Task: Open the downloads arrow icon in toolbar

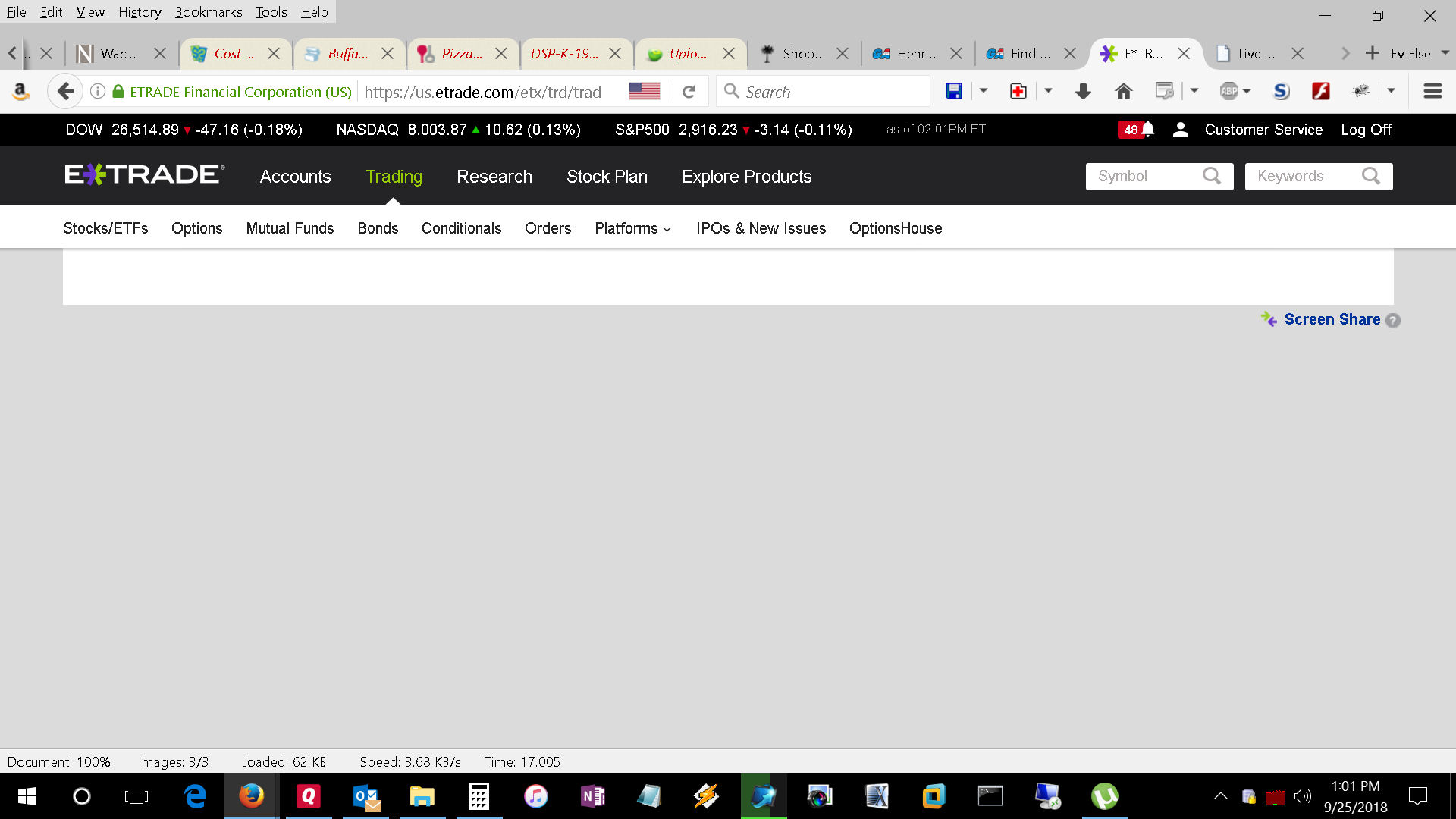Action: (x=1083, y=92)
